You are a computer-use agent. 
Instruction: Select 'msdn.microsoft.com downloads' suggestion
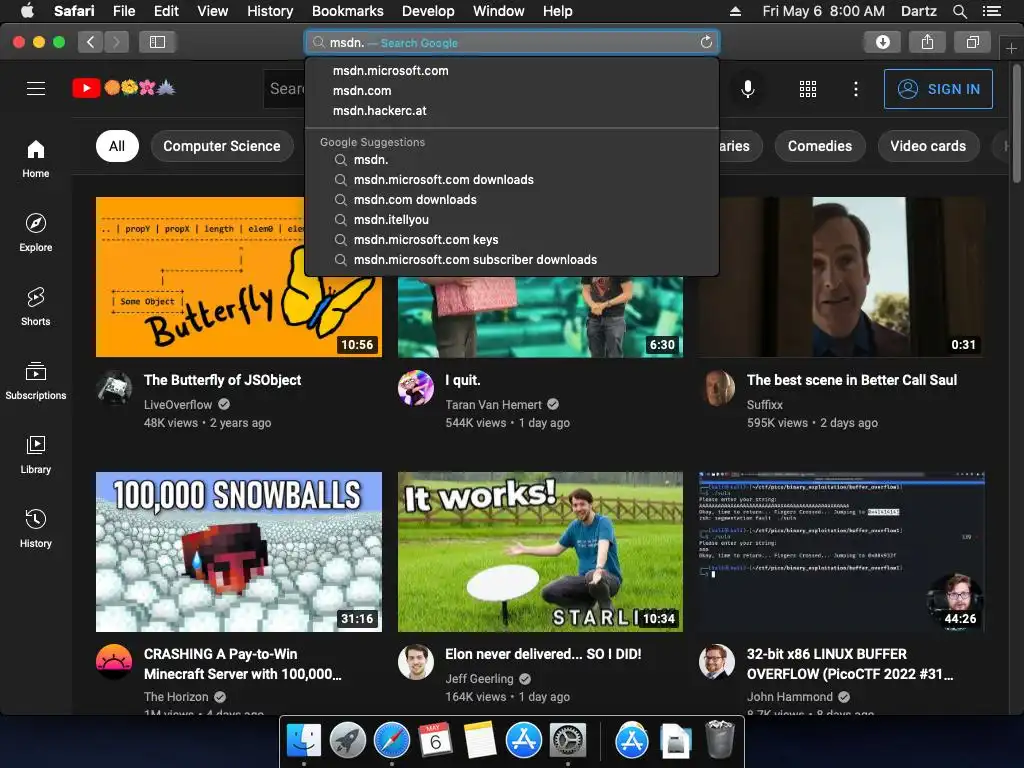click(x=512, y=180)
